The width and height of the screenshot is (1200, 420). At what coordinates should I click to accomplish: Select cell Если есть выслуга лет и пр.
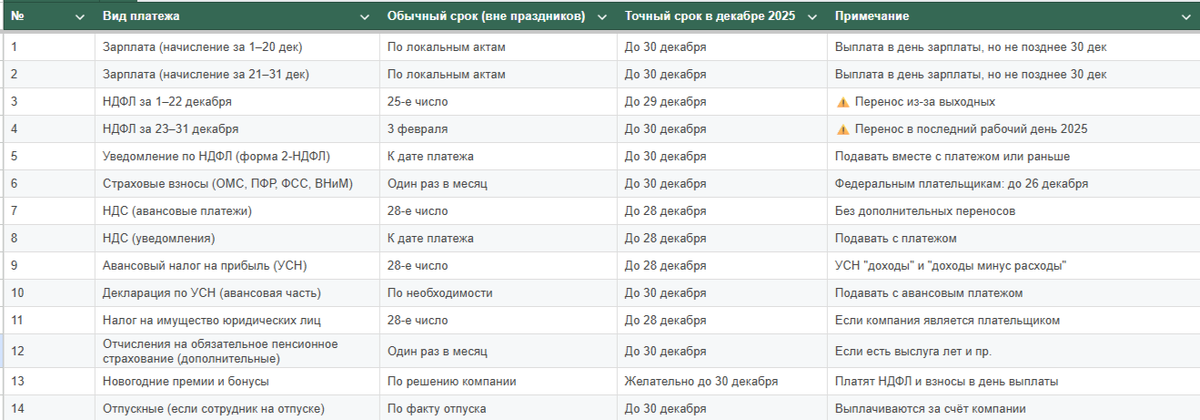(1014, 351)
